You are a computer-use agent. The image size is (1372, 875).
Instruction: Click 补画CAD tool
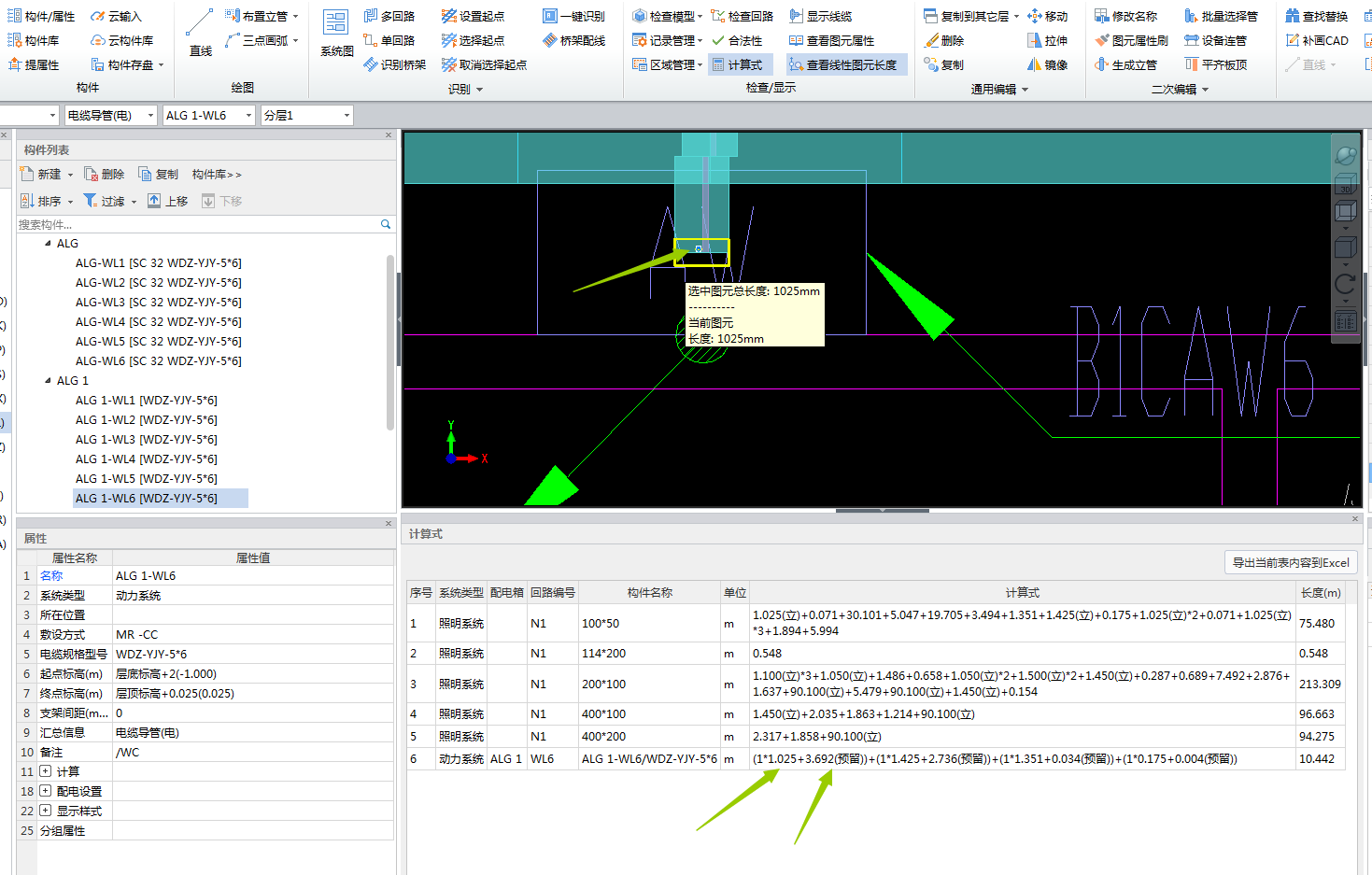1317,40
